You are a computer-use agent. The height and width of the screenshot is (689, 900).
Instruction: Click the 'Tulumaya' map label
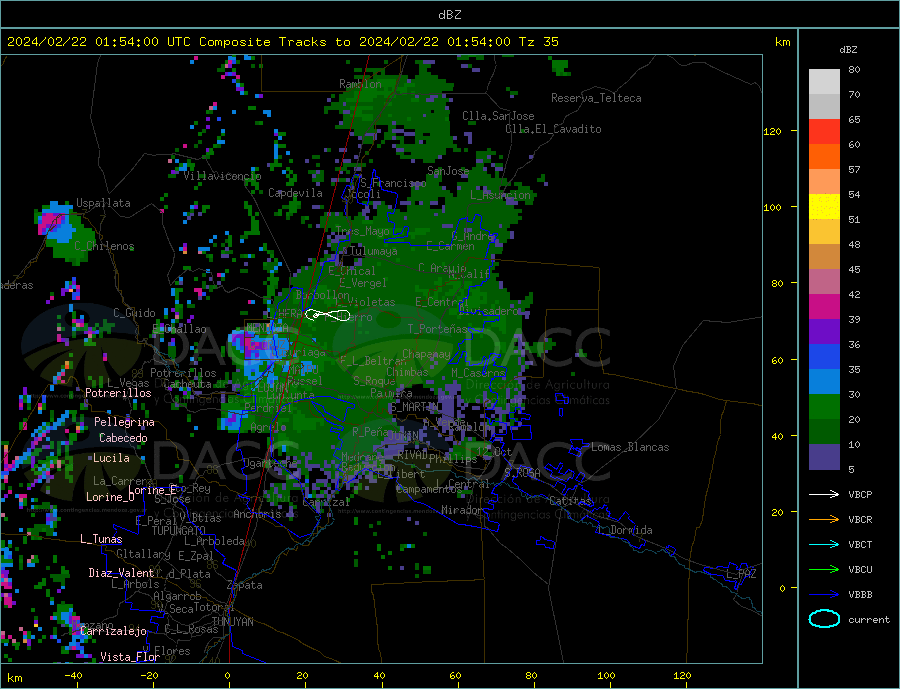tap(373, 251)
